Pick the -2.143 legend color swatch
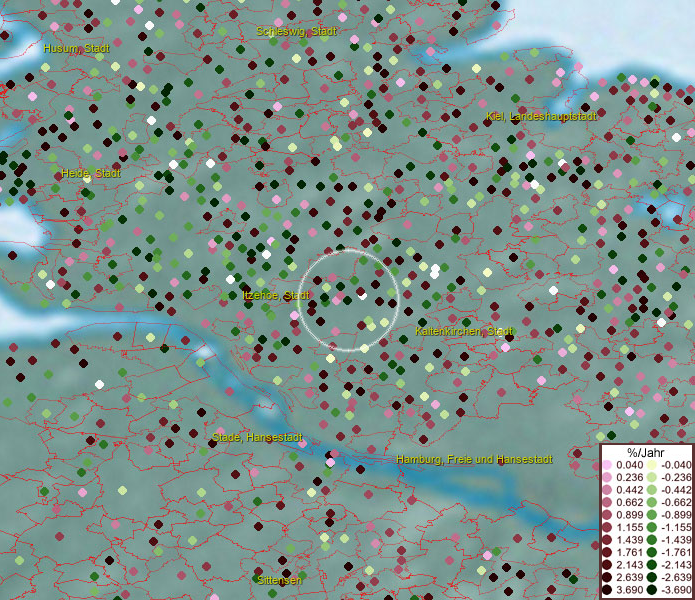Viewport: 695px width, 600px height. coord(652,565)
